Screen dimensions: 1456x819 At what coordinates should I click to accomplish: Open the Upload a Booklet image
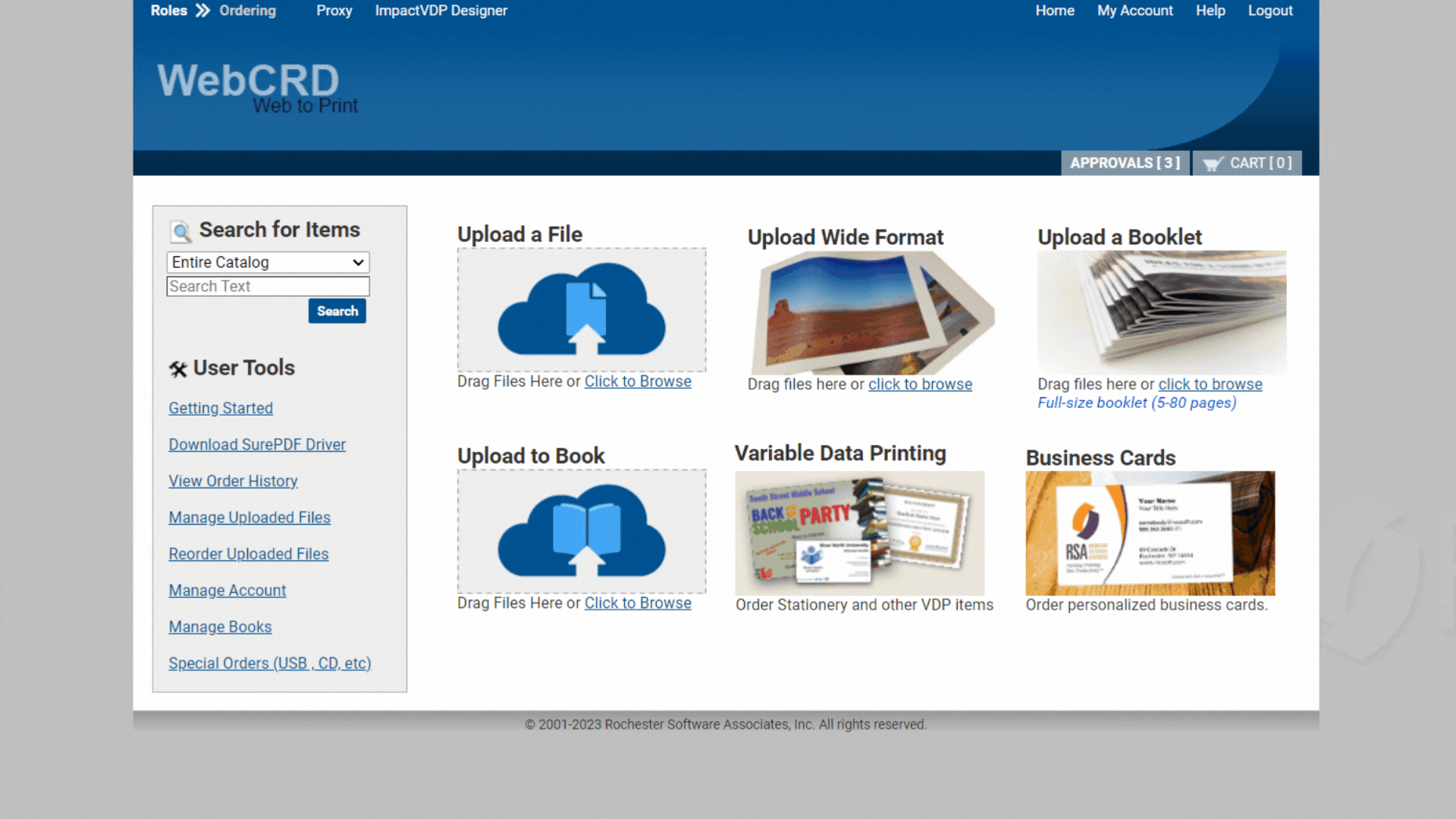pyautogui.click(x=1162, y=312)
